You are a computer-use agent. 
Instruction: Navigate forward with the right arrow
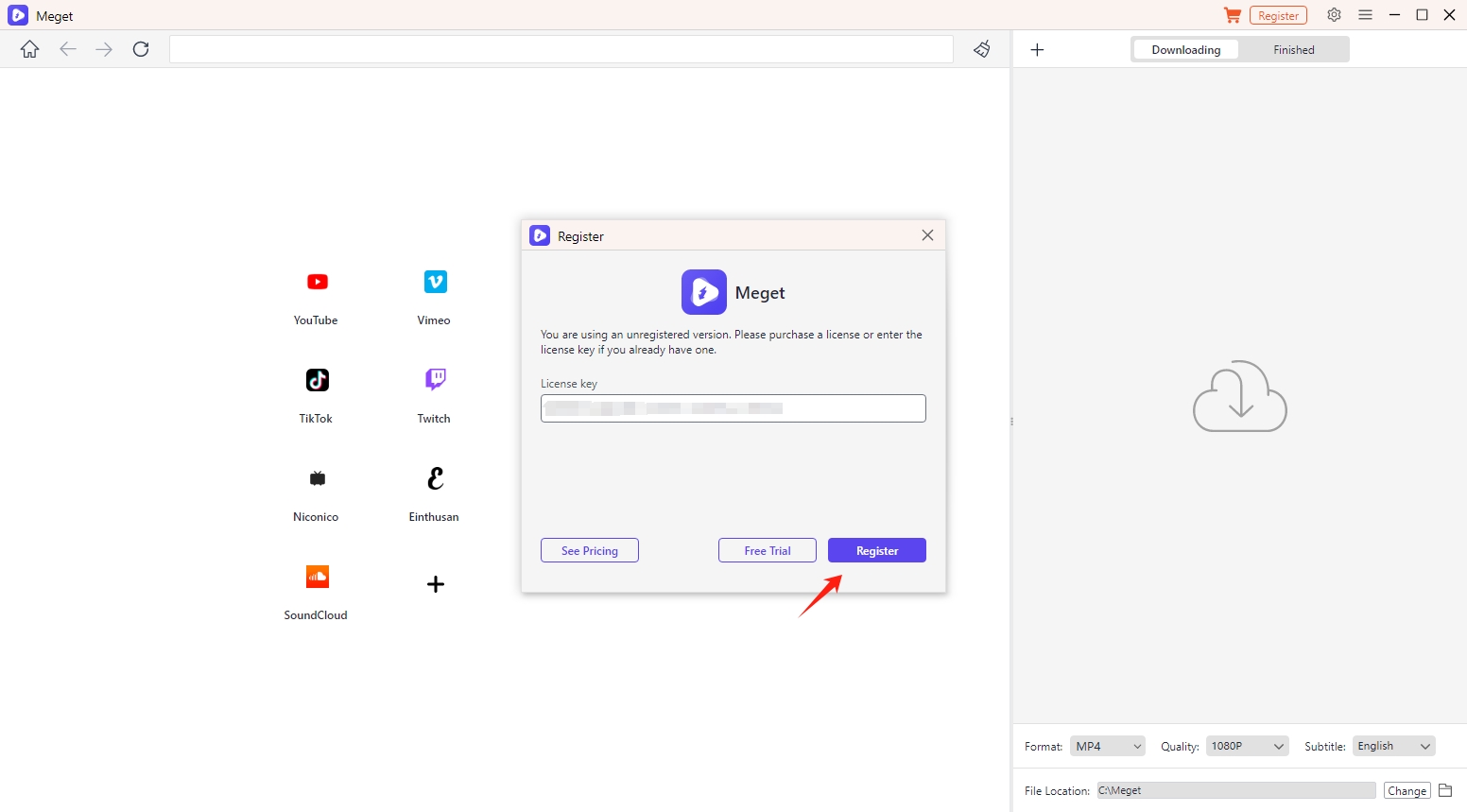(104, 49)
